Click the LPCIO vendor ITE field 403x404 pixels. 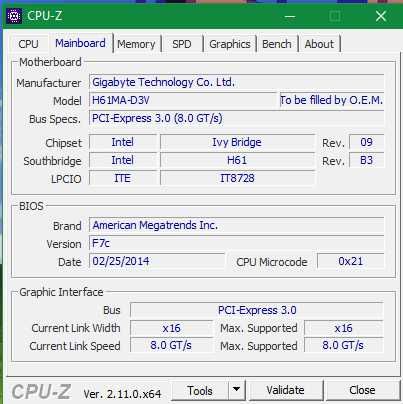tap(123, 178)
